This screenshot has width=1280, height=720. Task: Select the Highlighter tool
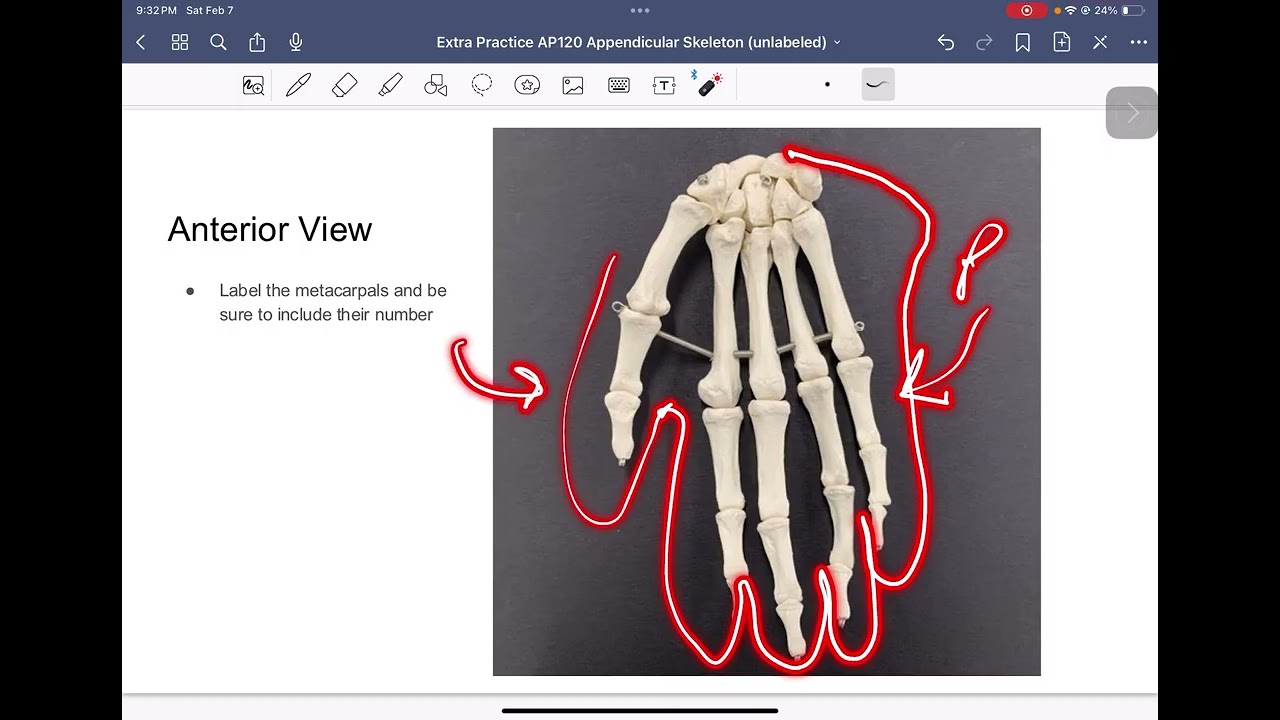(x=390, y=86)
